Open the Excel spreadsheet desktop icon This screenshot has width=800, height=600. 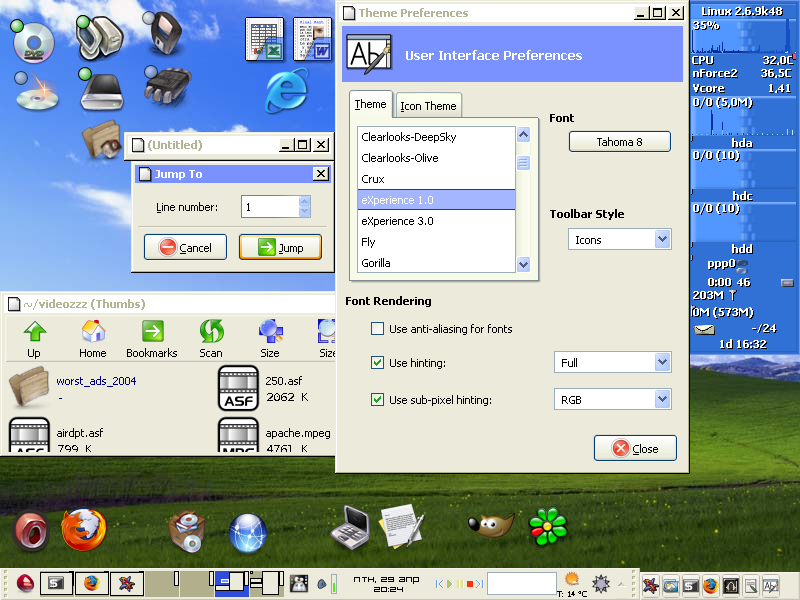(x=265, y=39)
